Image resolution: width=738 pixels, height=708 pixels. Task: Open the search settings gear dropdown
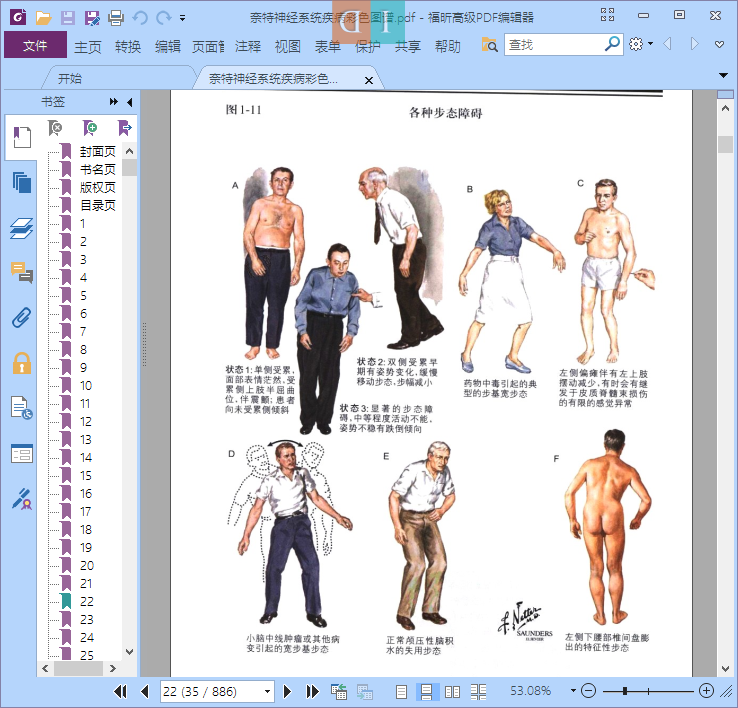641,44
